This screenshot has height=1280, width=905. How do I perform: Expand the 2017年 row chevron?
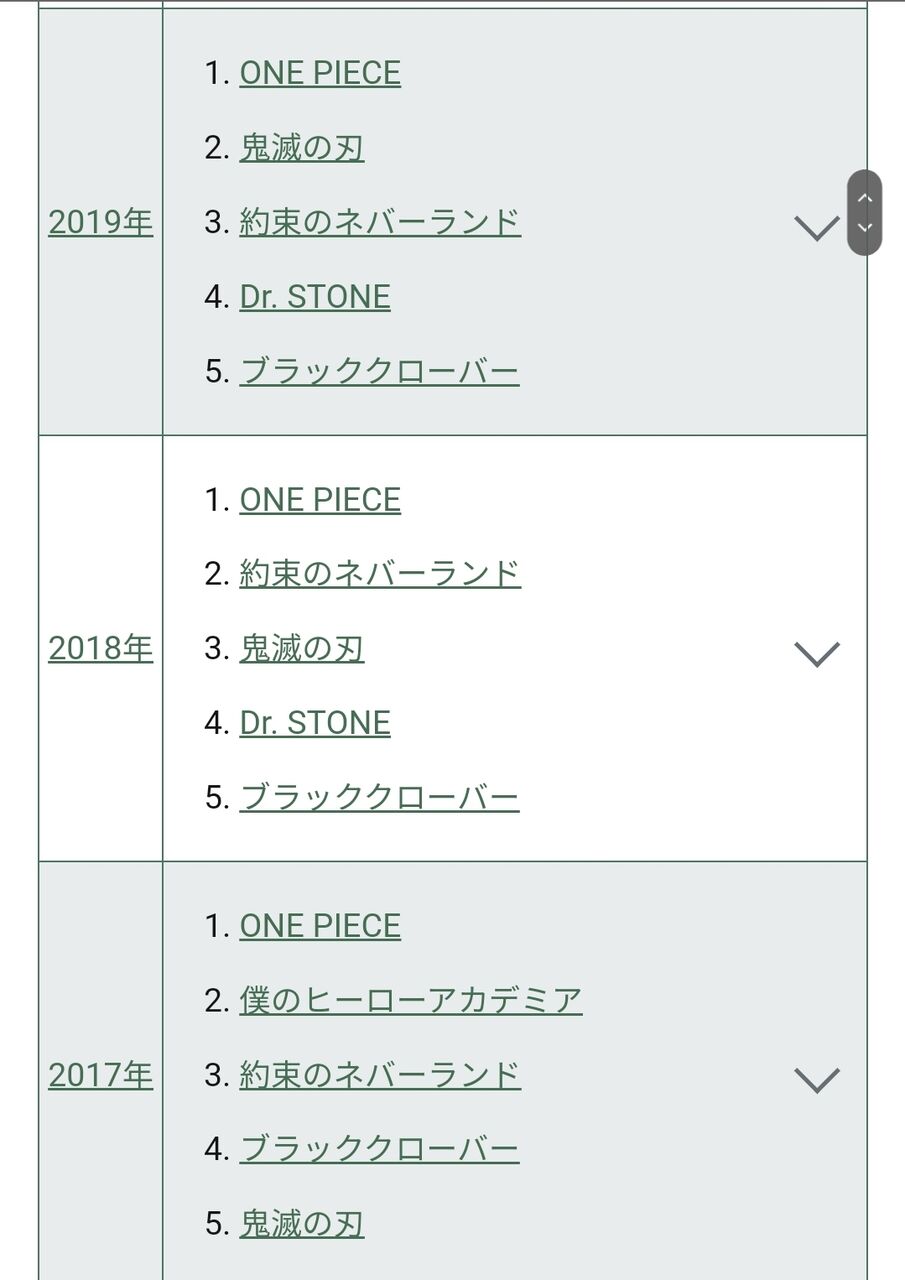click(817, 1081)
